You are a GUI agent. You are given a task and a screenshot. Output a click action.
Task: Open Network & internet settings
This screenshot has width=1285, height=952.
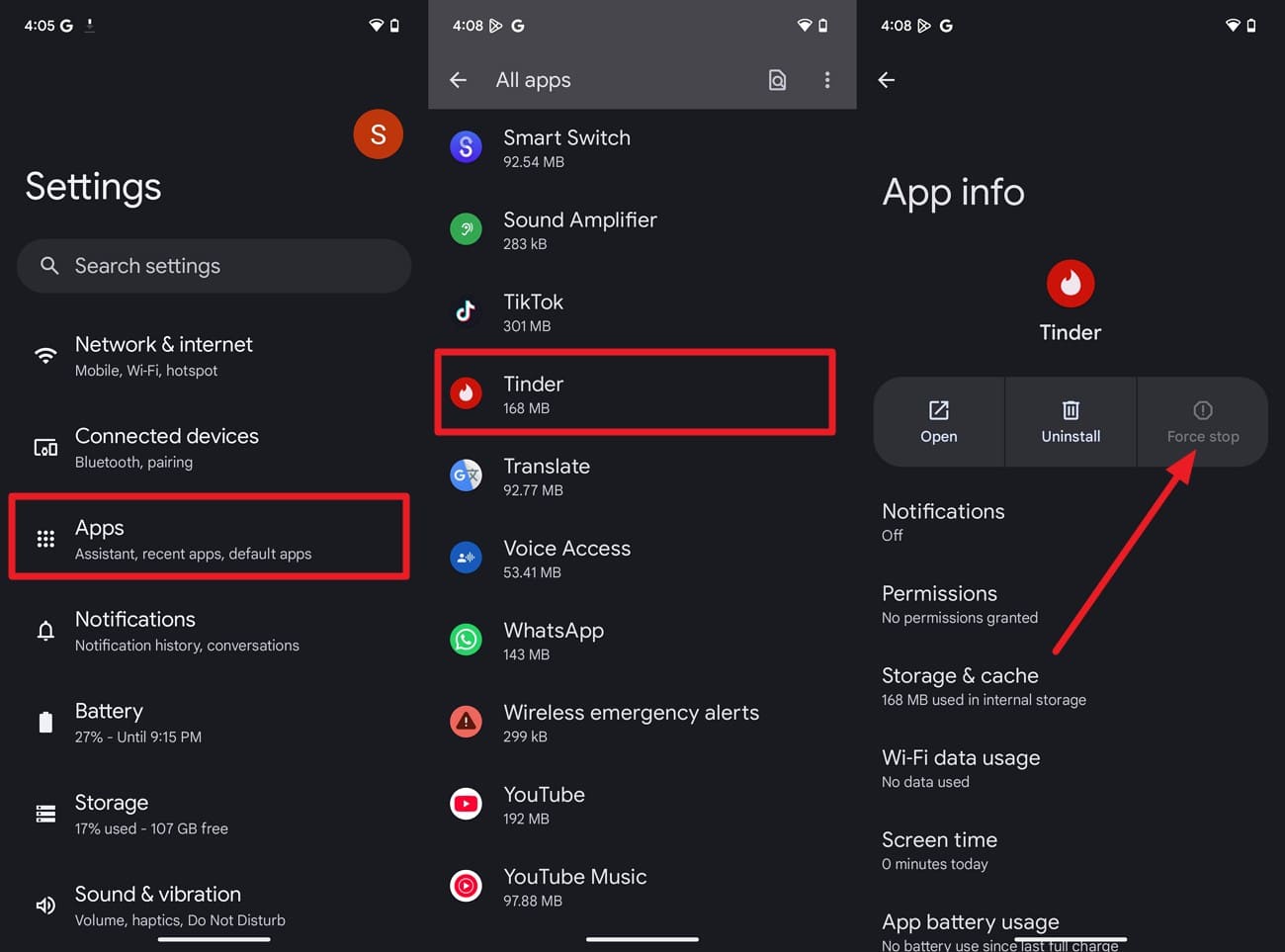(x=214, y=356)
